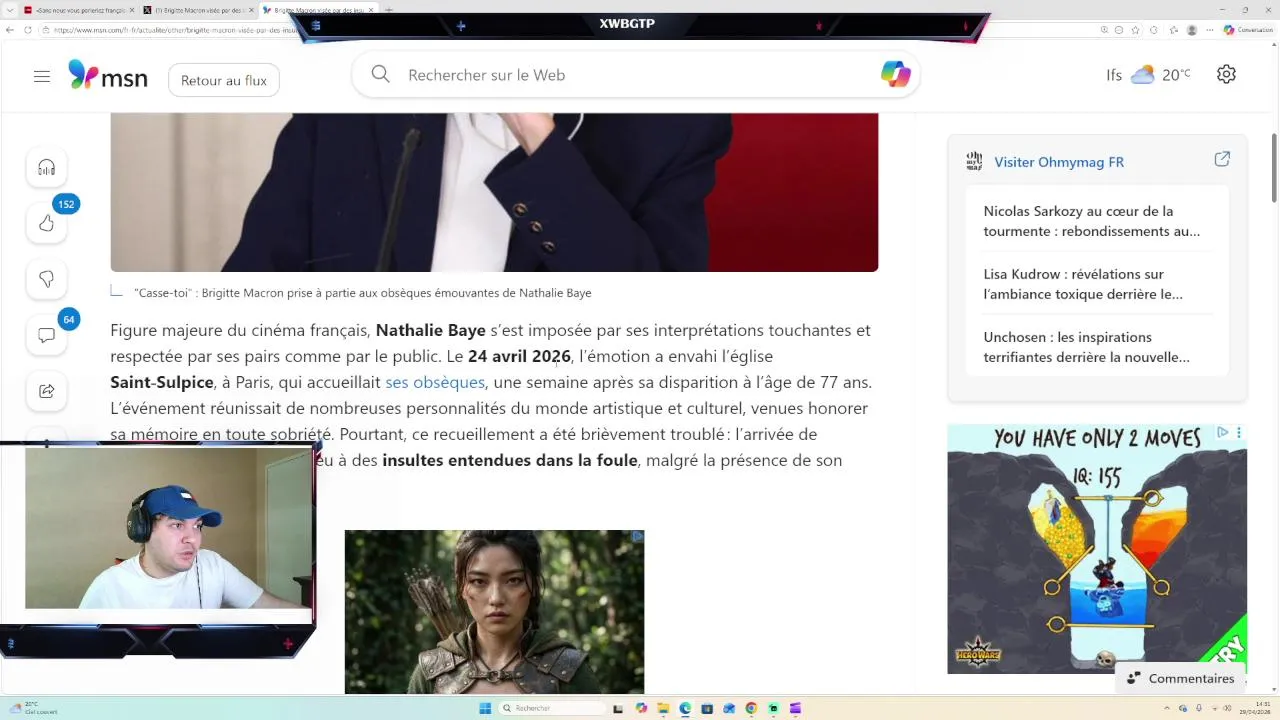
Task: Listen to article with headphones icon
Action: coord(46,167)
